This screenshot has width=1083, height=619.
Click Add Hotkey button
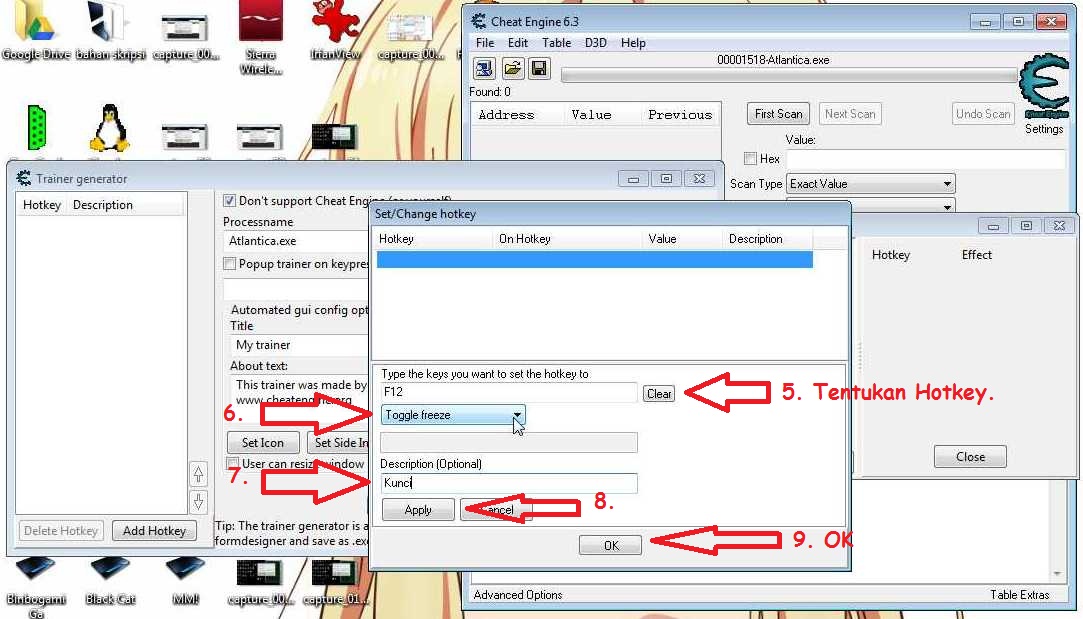(154, 531)
